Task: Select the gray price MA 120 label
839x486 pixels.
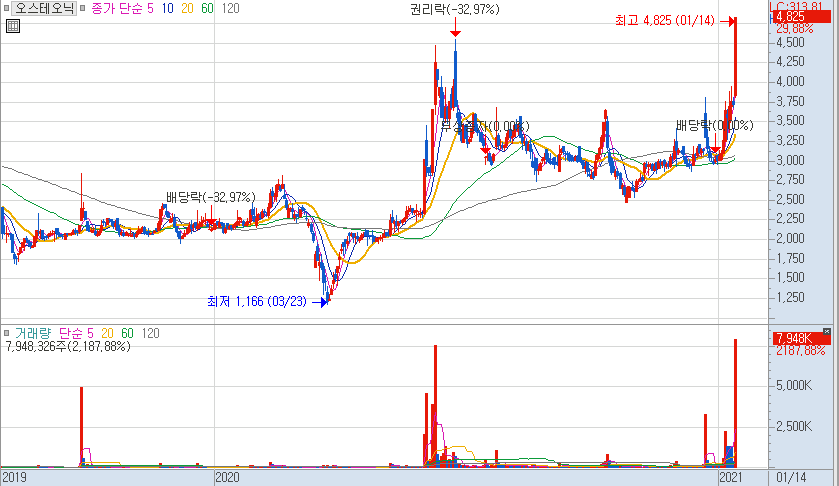Action: [231, 8]
